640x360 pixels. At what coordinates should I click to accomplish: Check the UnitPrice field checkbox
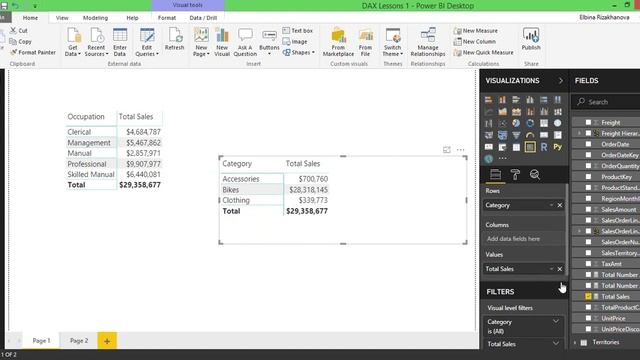click(588, 318)
